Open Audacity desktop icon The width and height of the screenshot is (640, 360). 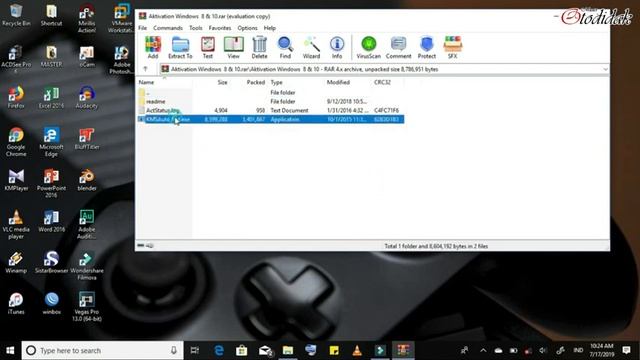coord(87,97)
